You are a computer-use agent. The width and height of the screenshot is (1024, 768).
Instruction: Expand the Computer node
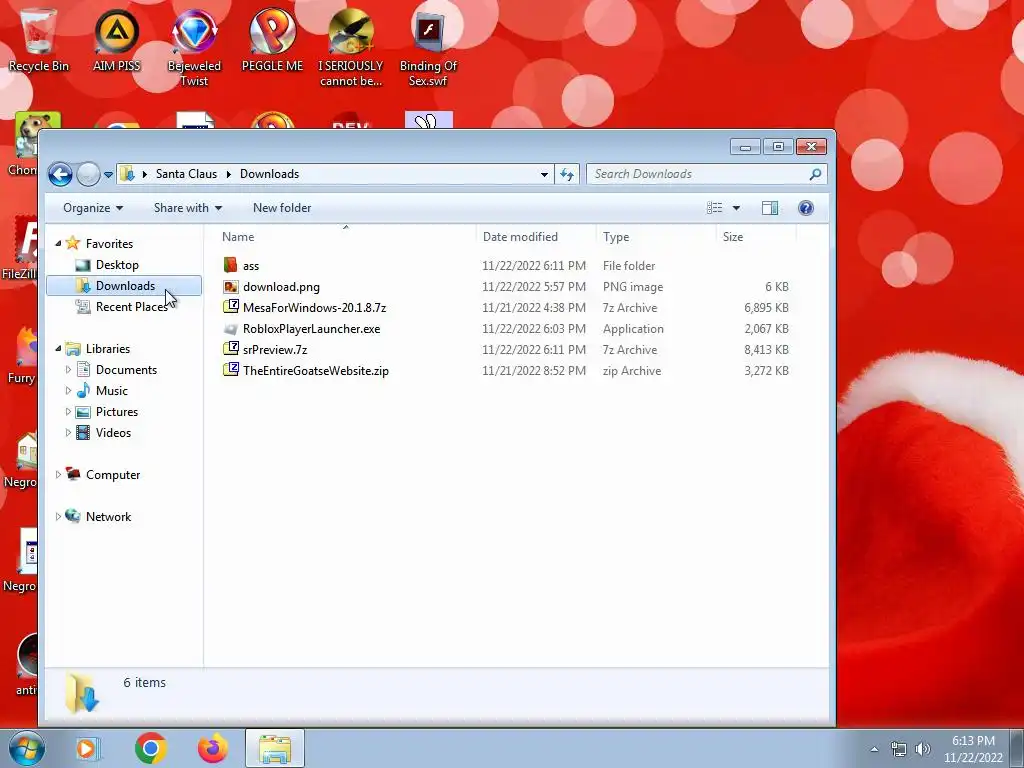tap(58, 475)
